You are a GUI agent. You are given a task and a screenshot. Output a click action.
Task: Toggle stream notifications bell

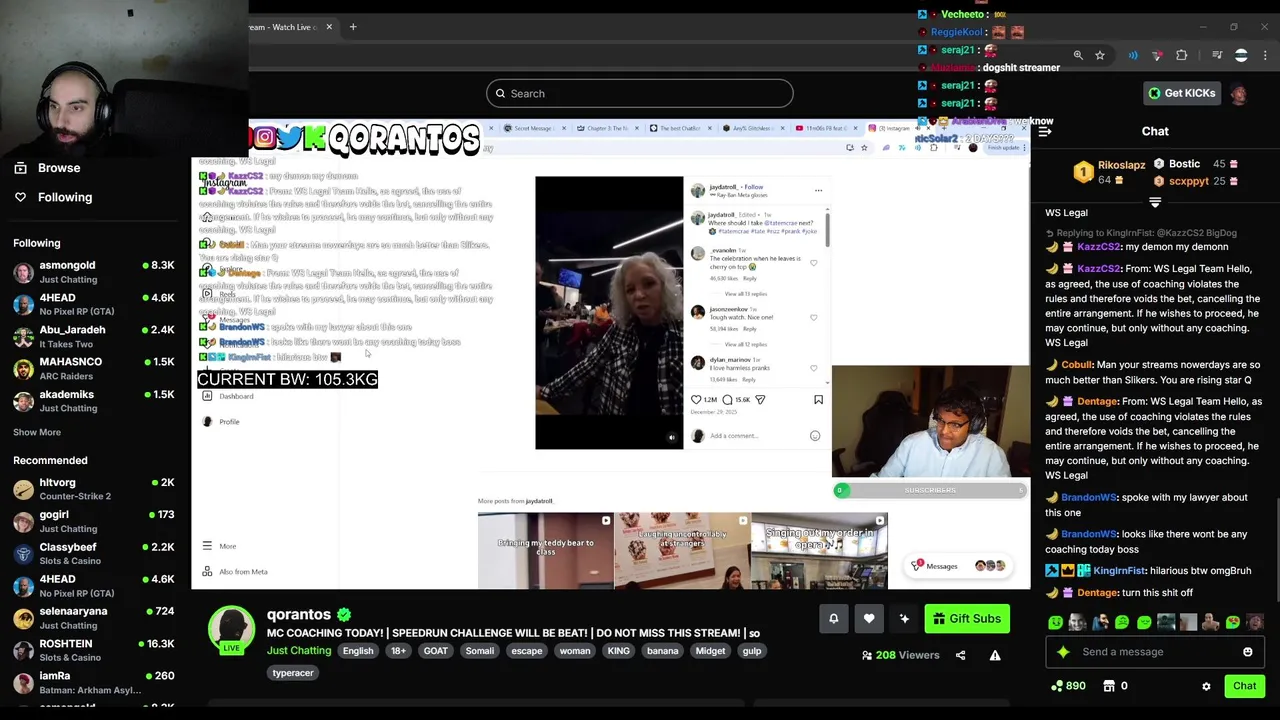833,619
